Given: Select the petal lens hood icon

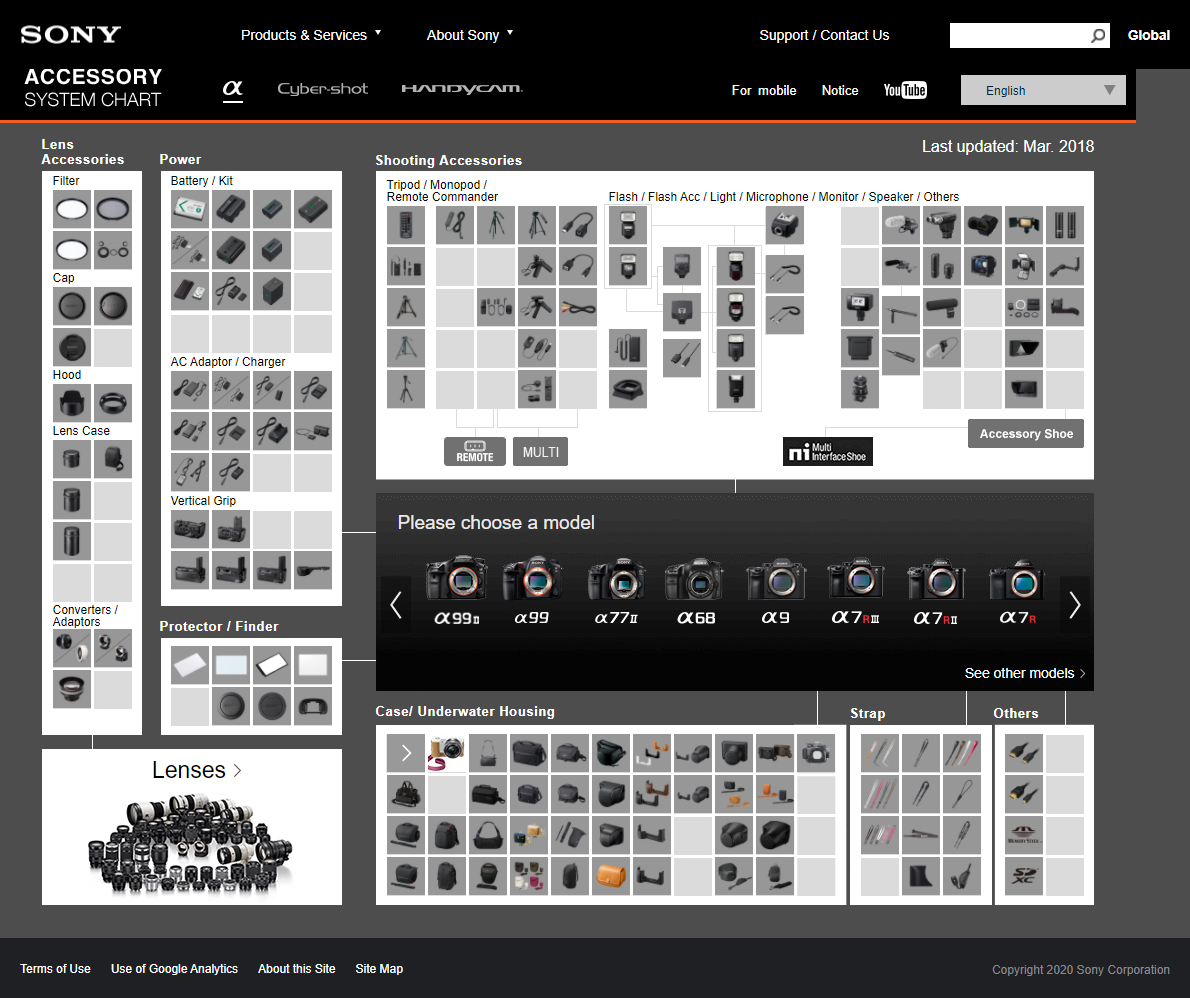Looking at the screenshot, I should pyautogui.click(x=72, y=403).
